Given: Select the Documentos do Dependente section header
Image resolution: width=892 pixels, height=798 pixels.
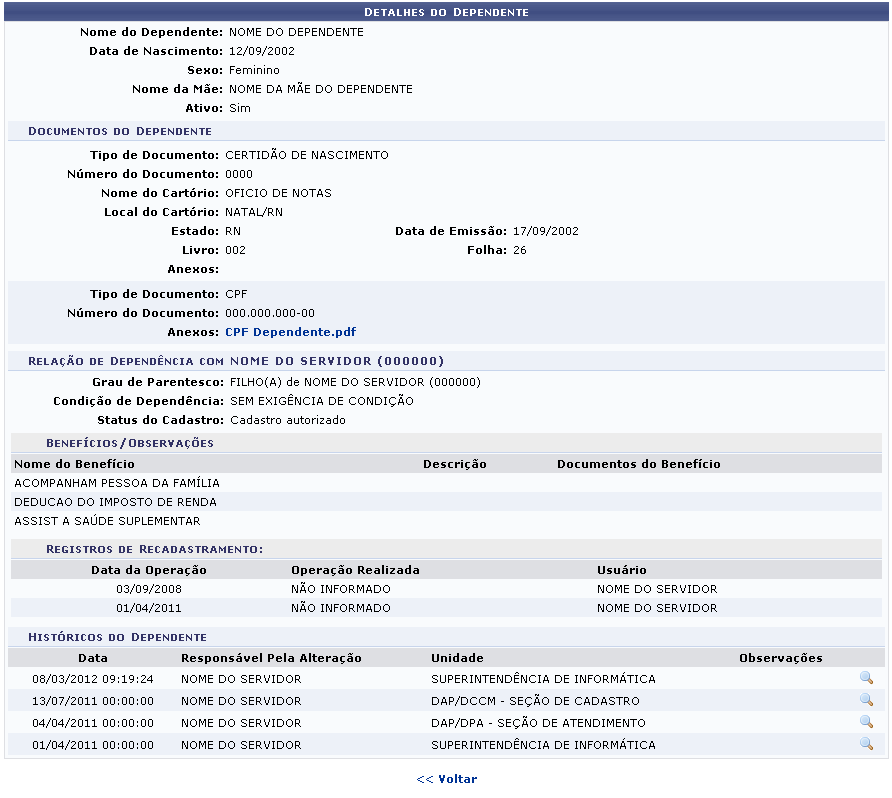Looking at the screenshot, I should pyautogui.click(x=120, y=131).
